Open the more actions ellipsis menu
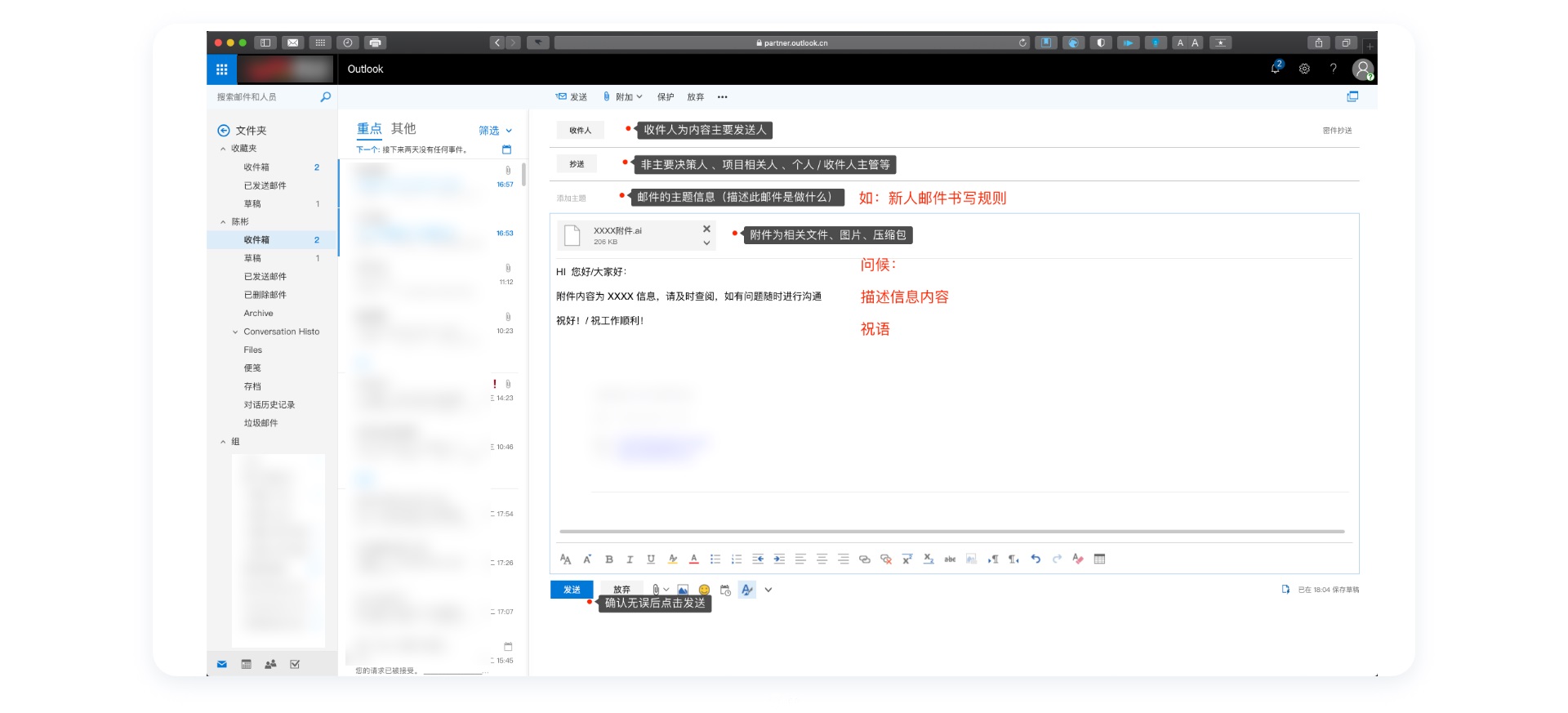 click(722, 96)
